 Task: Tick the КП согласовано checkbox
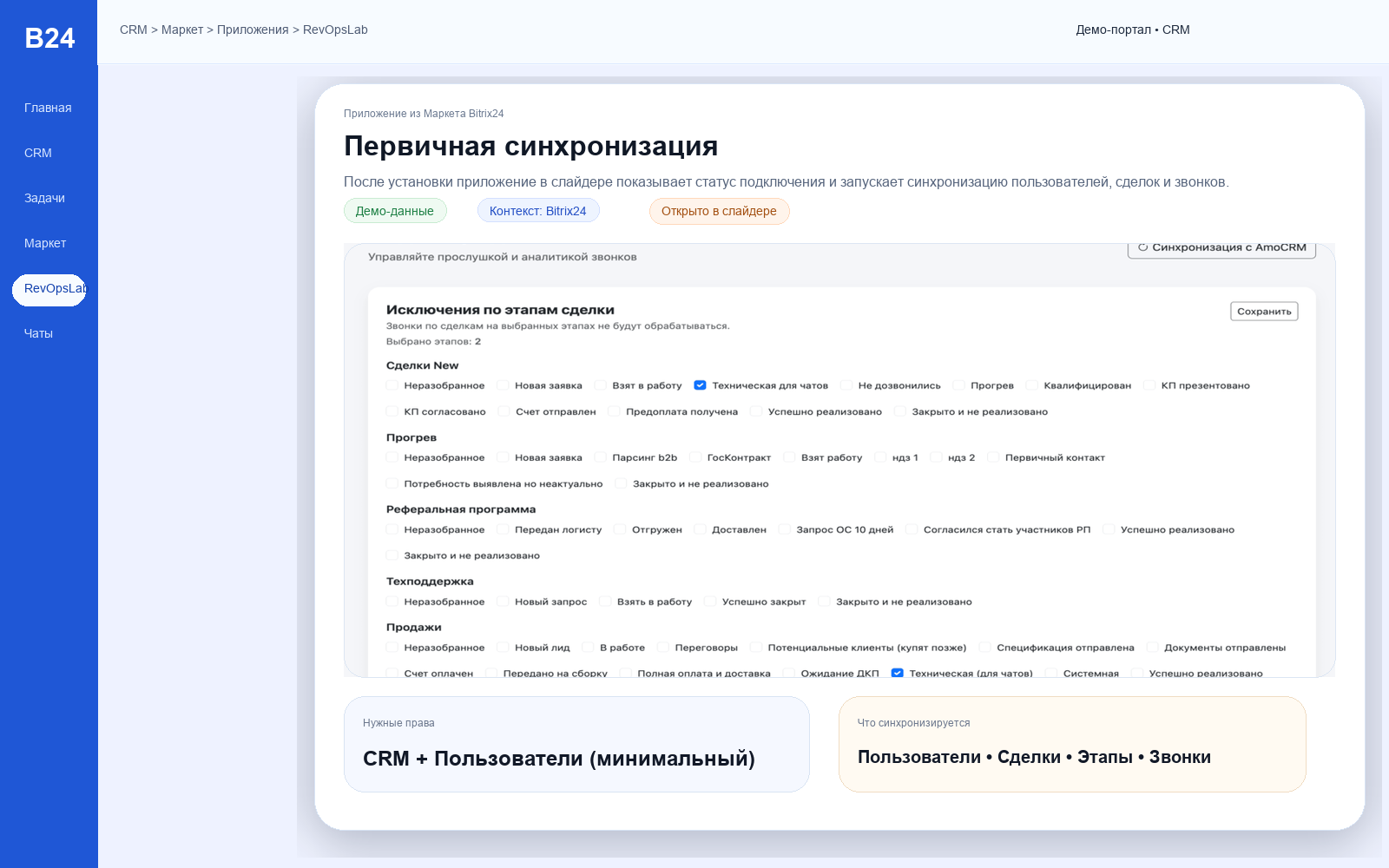[x=392, y=411]
